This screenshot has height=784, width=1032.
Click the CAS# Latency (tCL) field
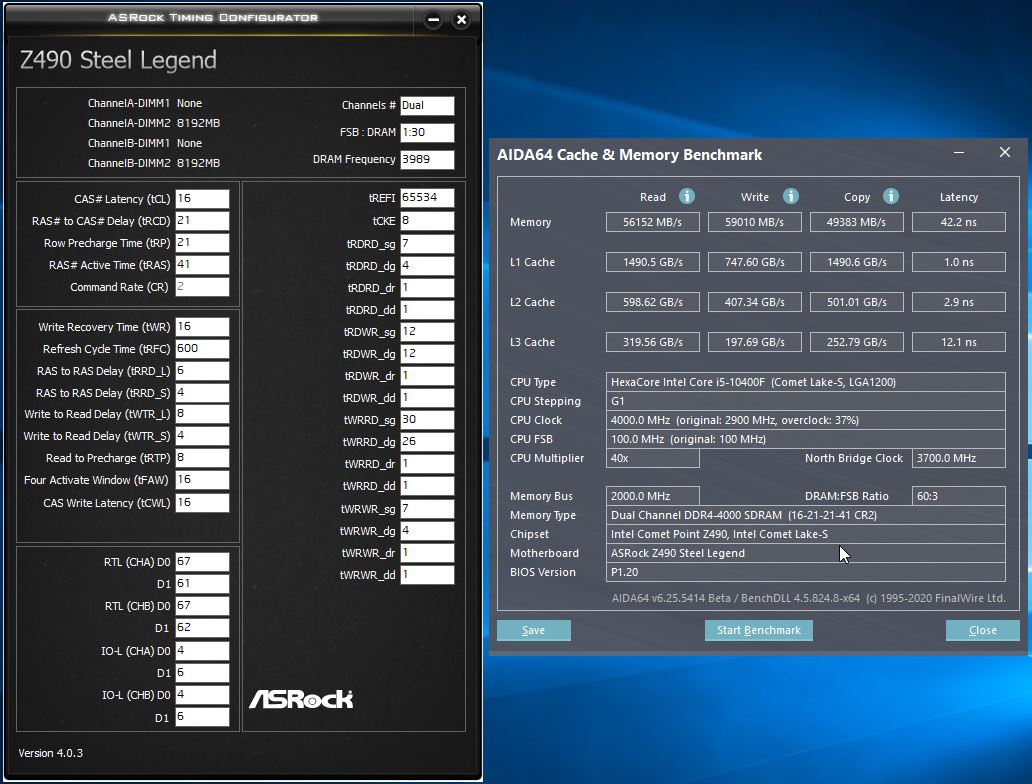click(x=202, y=199)
